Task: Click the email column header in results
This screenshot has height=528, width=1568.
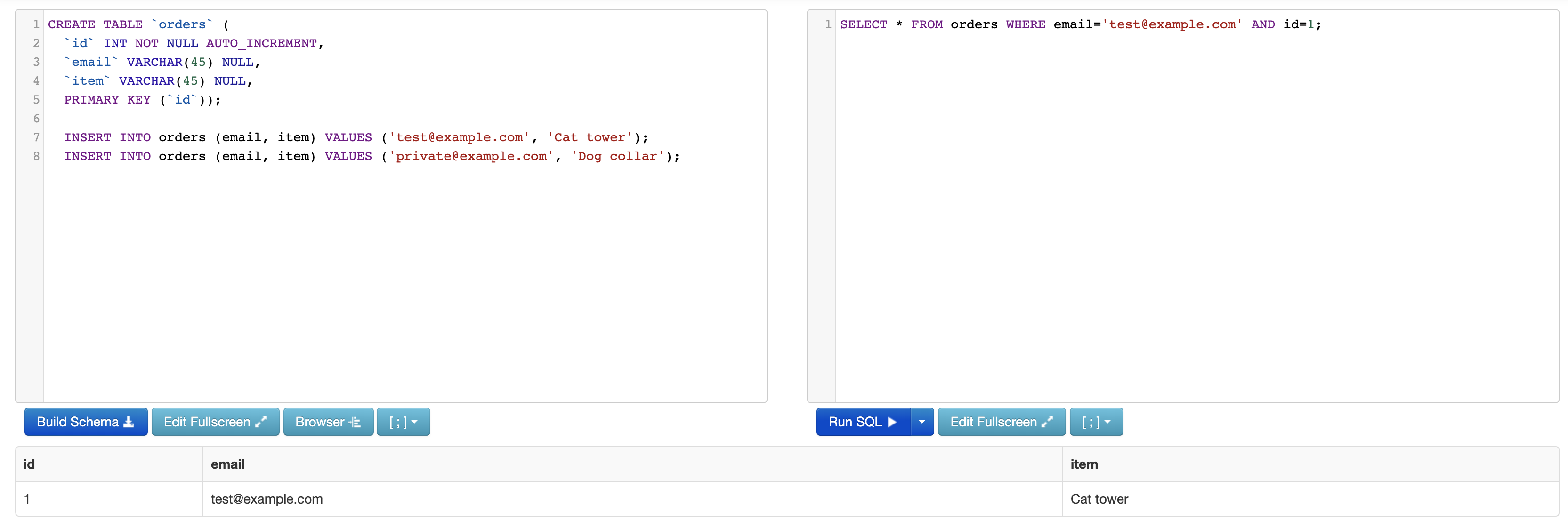Action: tap(227, 464)
